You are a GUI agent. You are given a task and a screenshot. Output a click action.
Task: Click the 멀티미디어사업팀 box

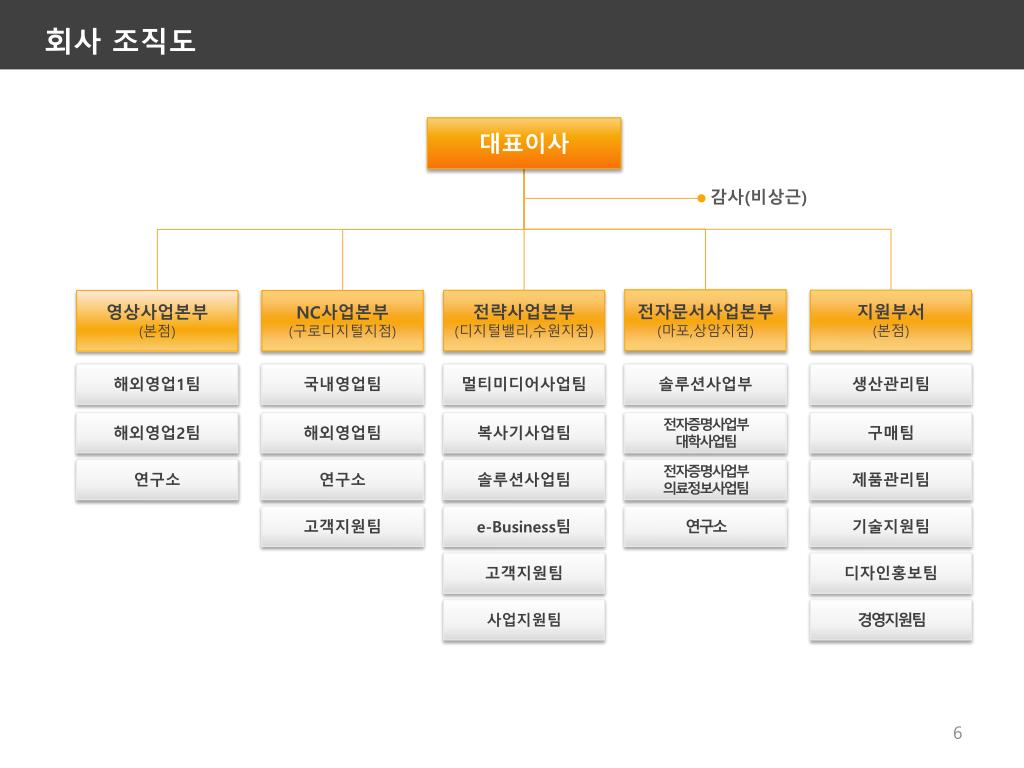coord(524,384)
